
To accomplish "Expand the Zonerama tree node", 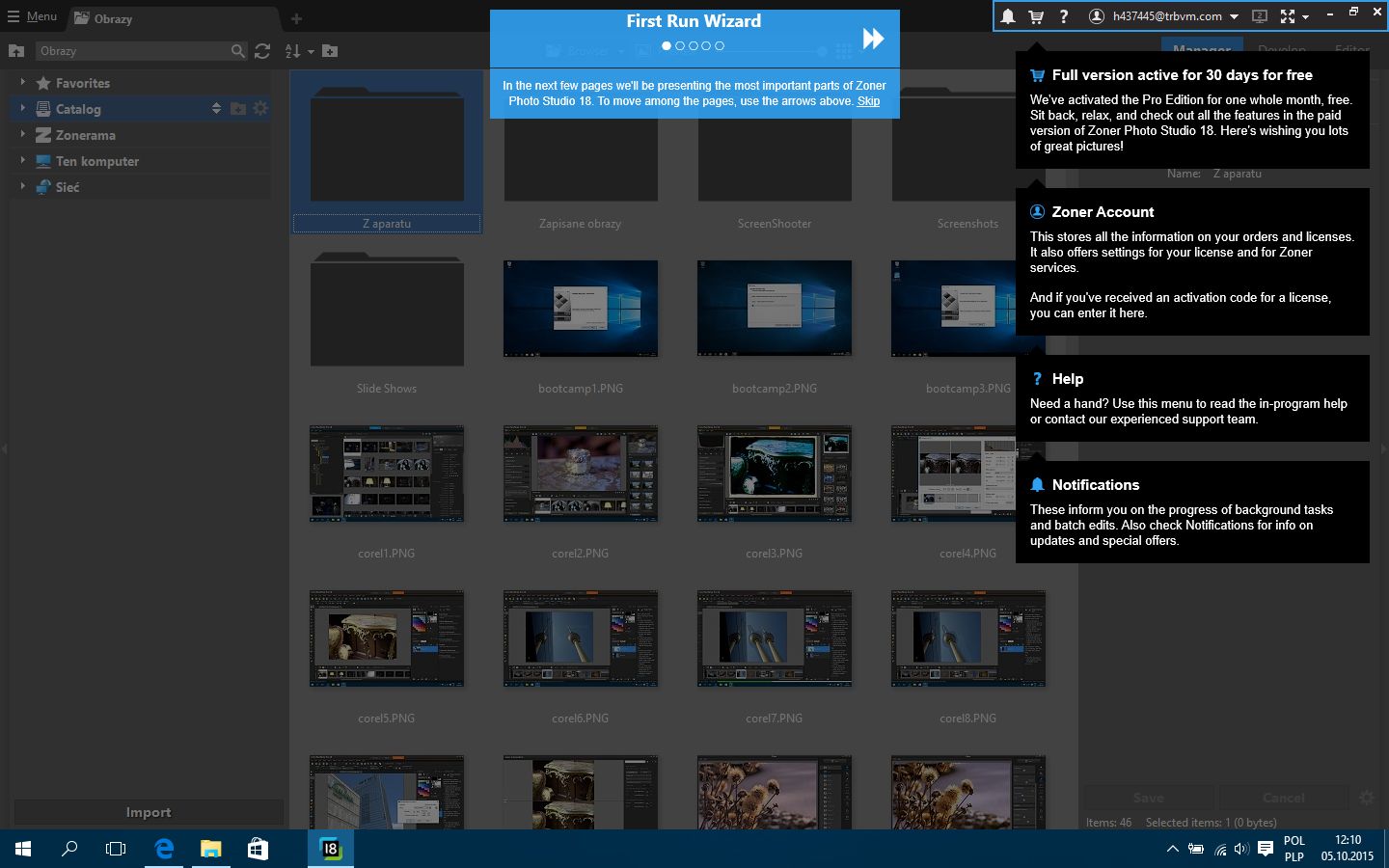I will (x=22, y=134).
